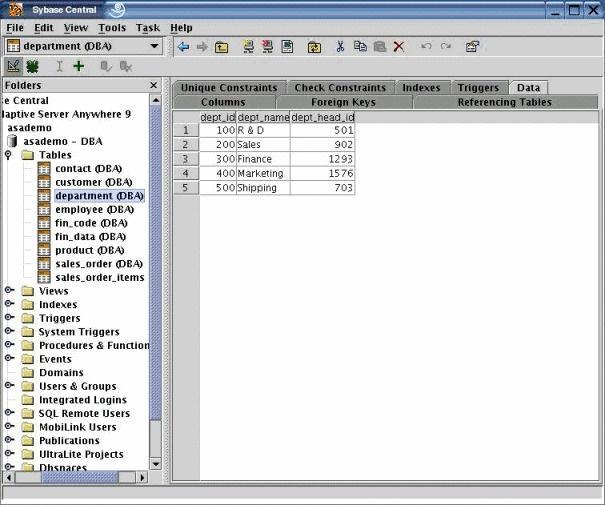Screen dimensions: 605x505
Task: Select the employee (DBA) table
Action: pos(93,210)
